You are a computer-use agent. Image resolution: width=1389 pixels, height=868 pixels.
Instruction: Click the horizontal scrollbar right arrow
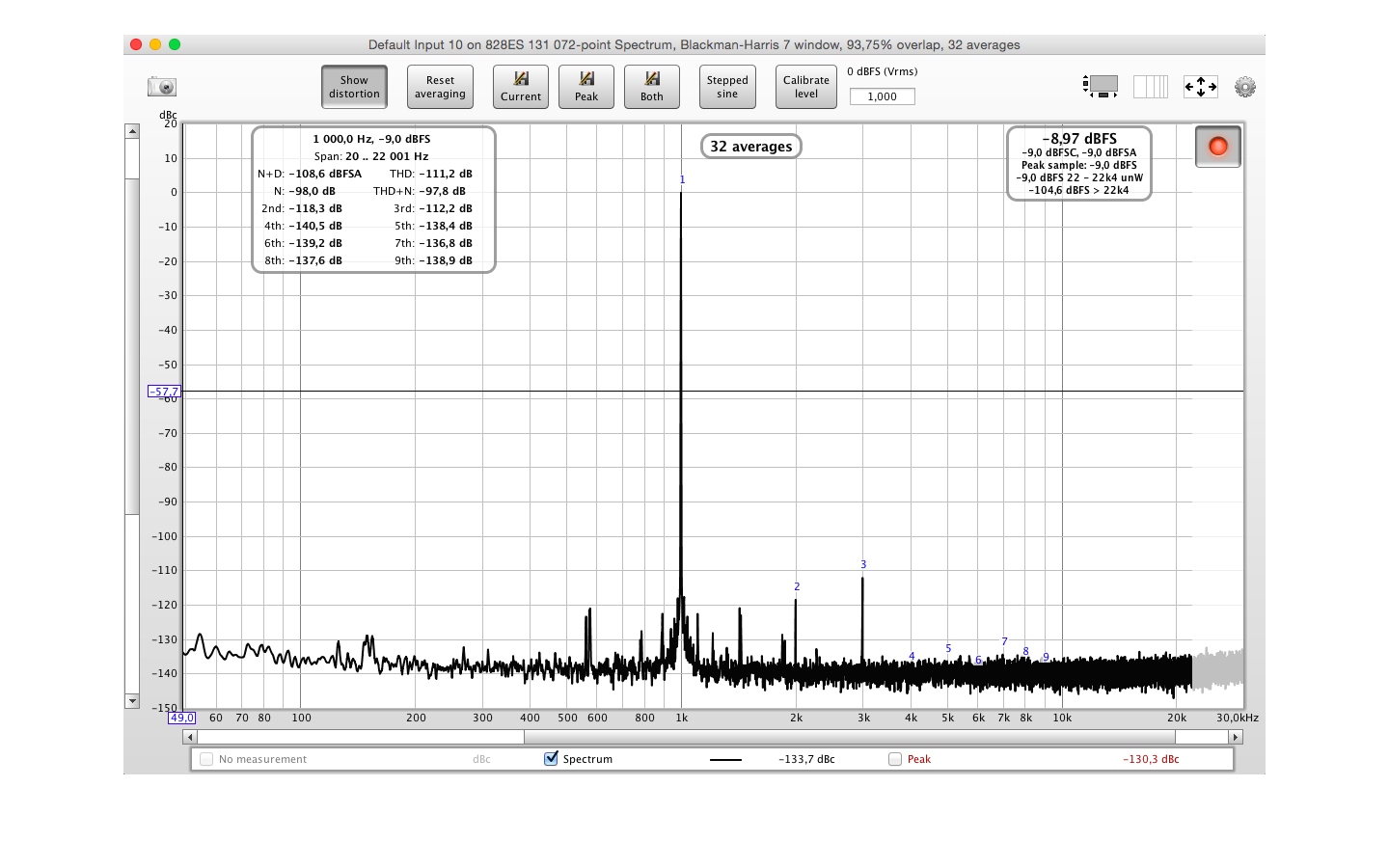coord(1236,737)
